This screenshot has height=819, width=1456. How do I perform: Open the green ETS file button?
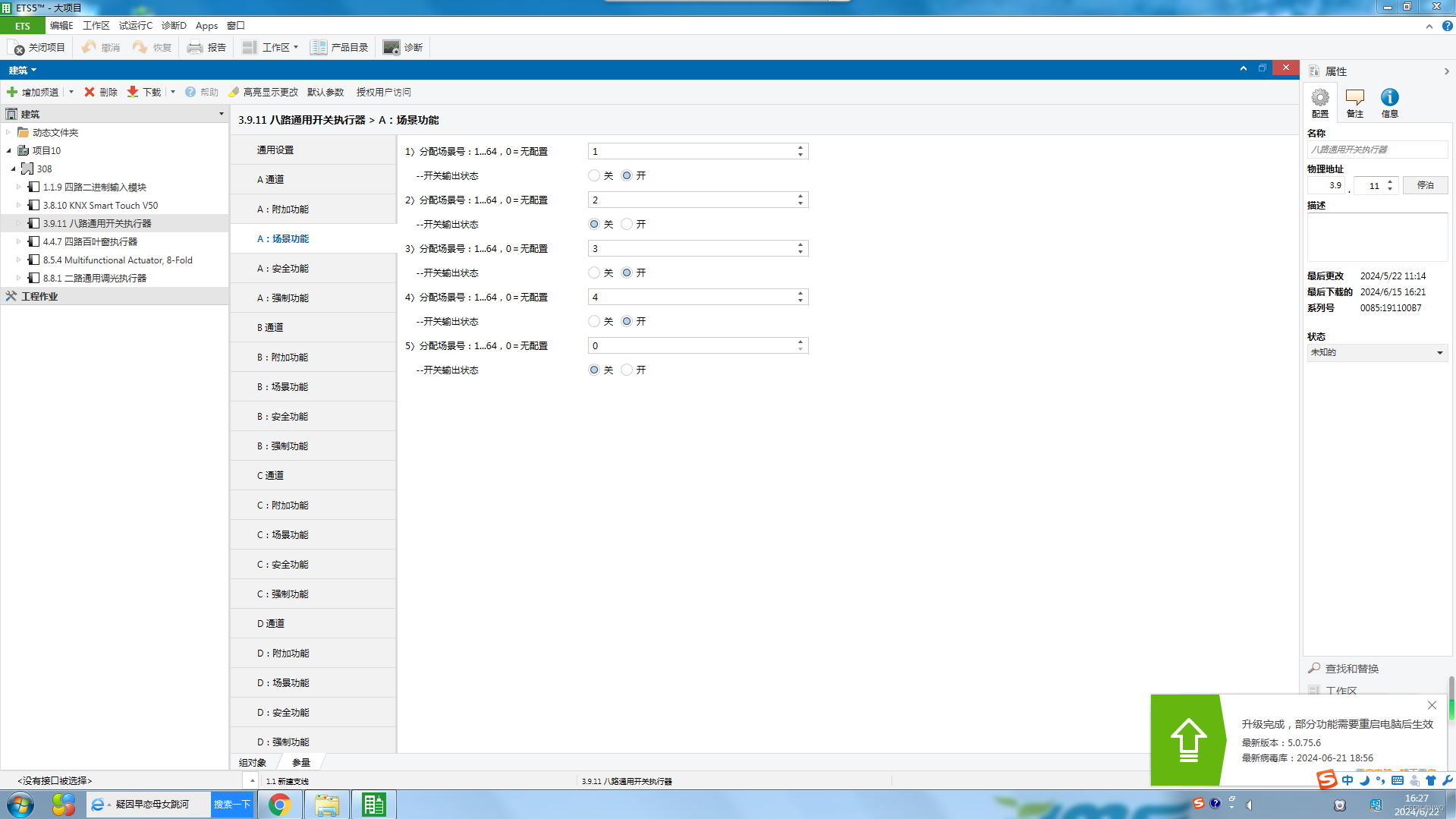pyautogui.click(x=23, y=26)
